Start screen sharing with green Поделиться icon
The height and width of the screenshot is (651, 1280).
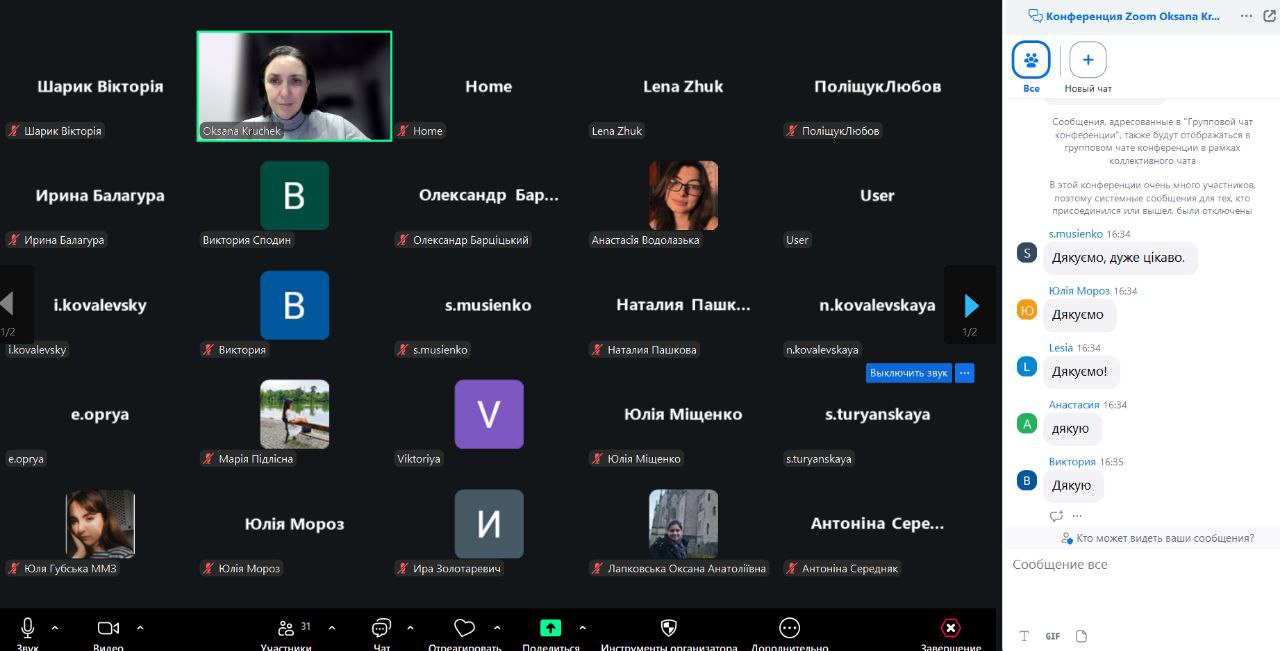pyautogui.click(x=550, y=628)
